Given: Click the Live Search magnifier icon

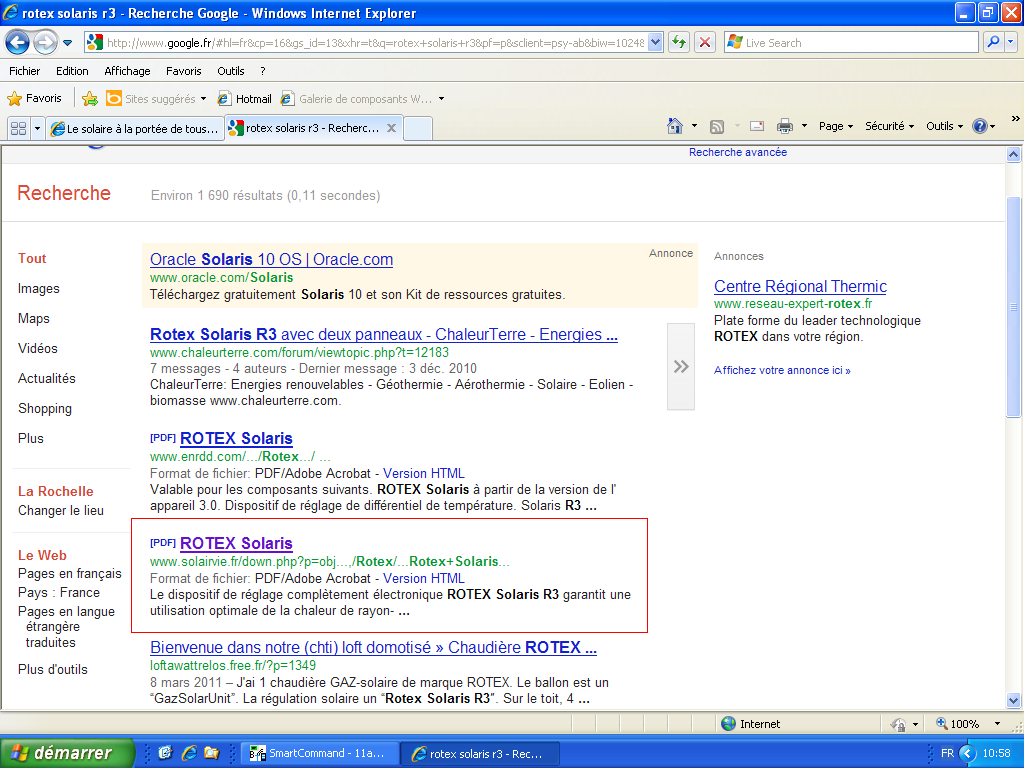Looking at the screenshot, I should (x=993, y=42).
